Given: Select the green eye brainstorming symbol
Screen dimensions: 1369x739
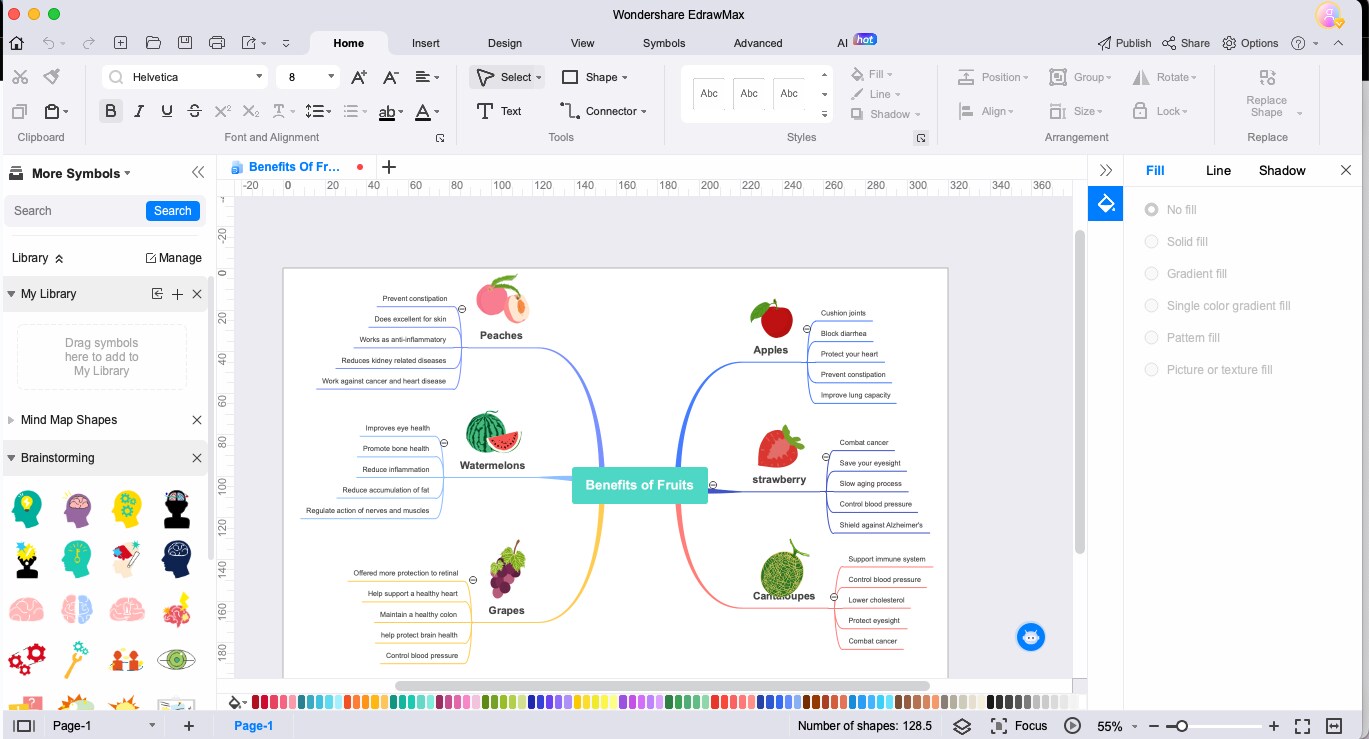Looking at the screenshot, I should (177, 659).
